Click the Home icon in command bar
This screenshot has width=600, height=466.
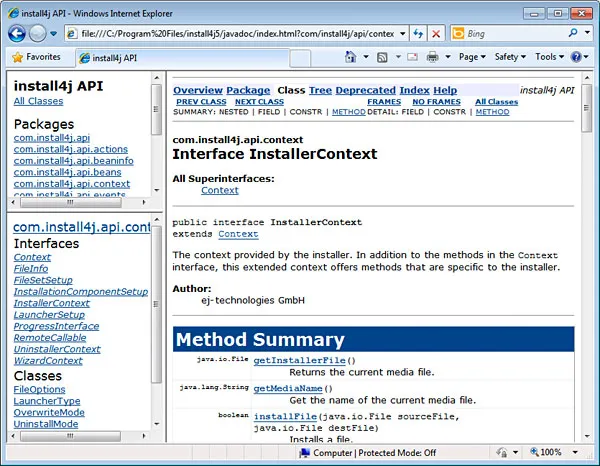(x=350, y=57)
